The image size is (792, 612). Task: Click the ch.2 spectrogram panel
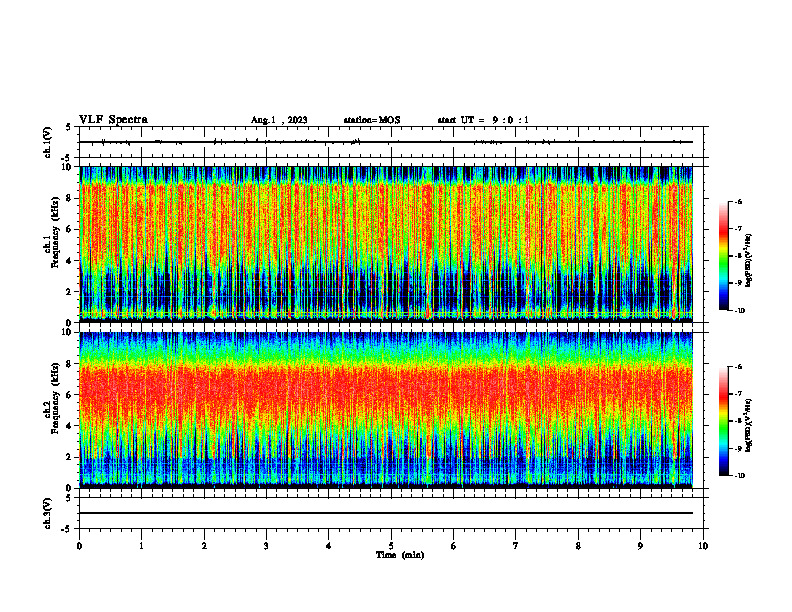pos(386,410)
